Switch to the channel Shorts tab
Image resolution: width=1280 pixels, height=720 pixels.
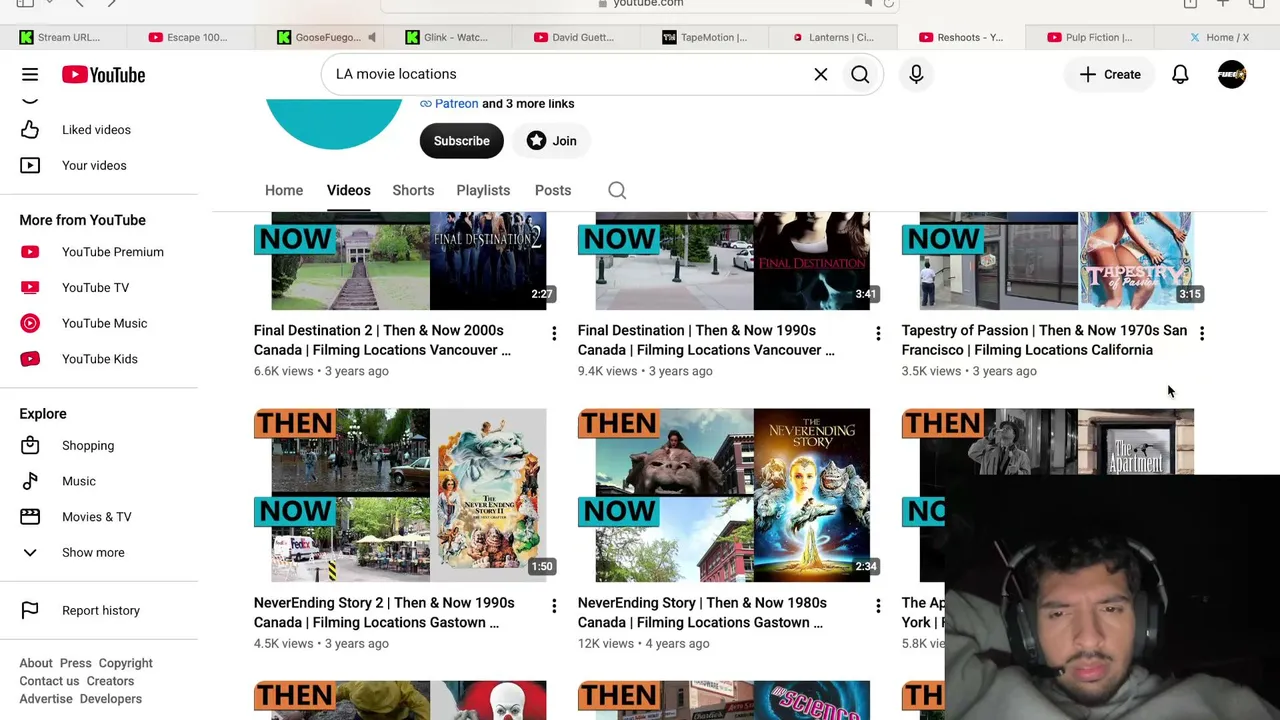click(x=413, y=190)
